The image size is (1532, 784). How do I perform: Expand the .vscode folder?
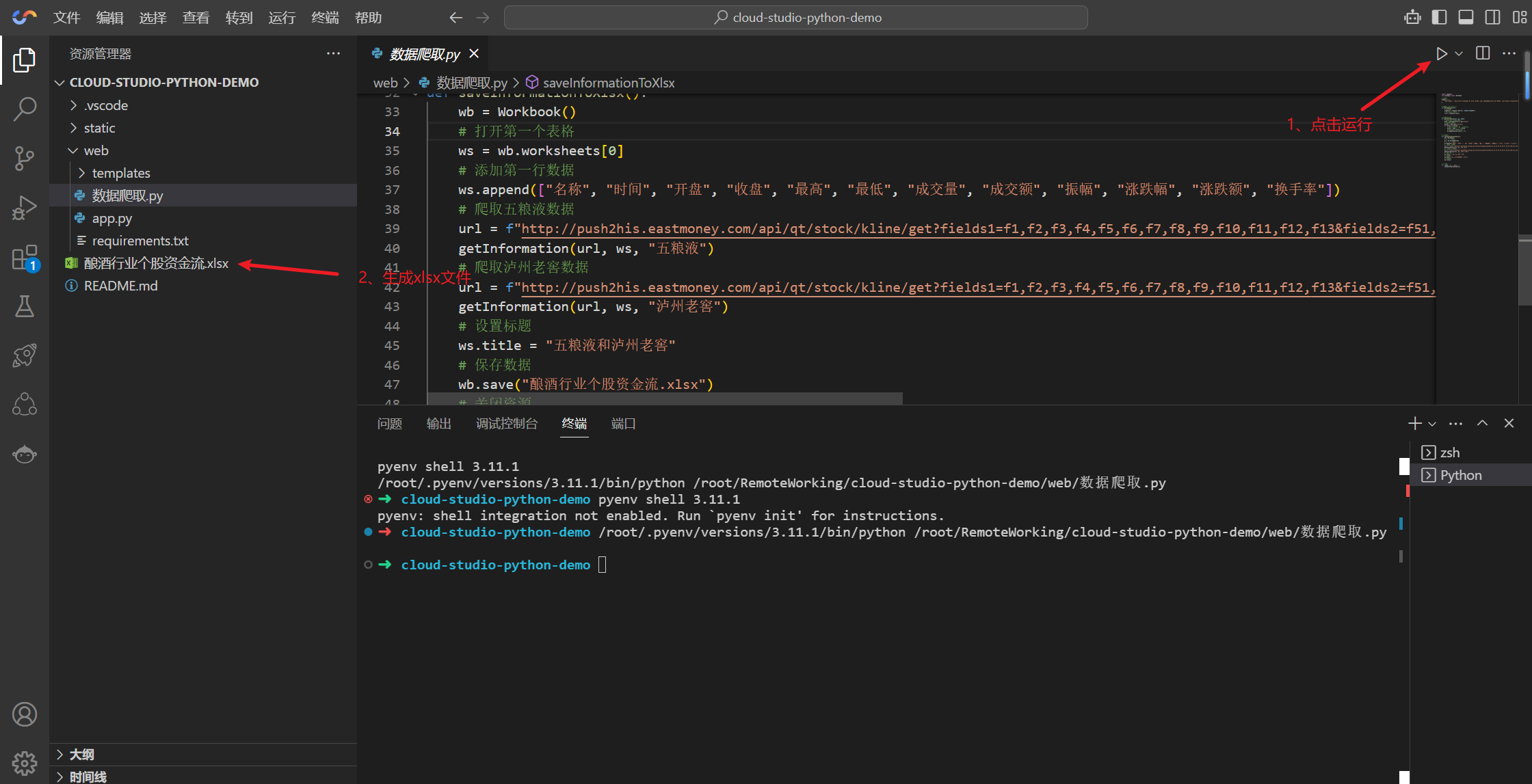[203, 105]
